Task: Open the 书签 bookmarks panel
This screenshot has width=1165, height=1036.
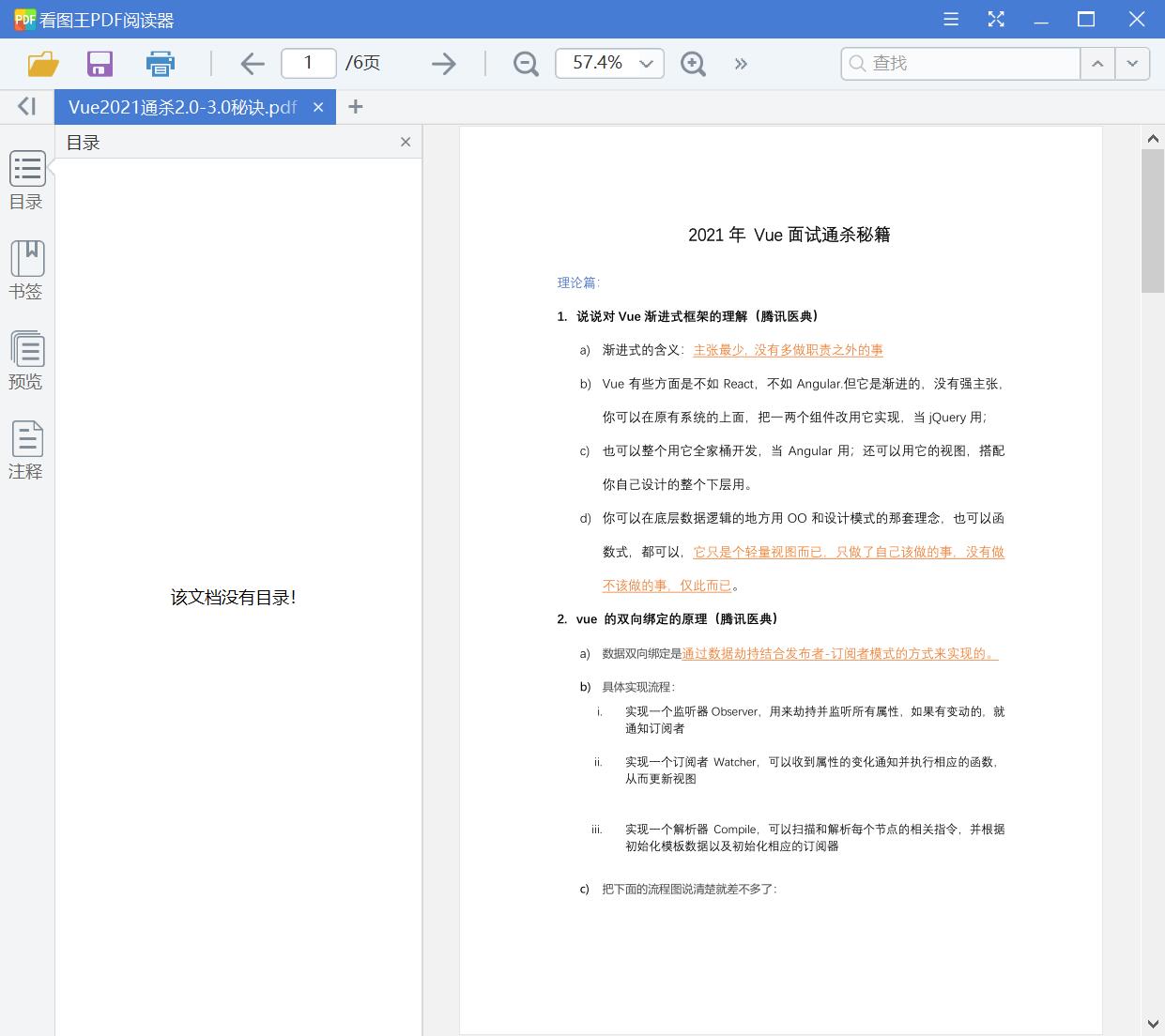Action: [x=26, y=270]
